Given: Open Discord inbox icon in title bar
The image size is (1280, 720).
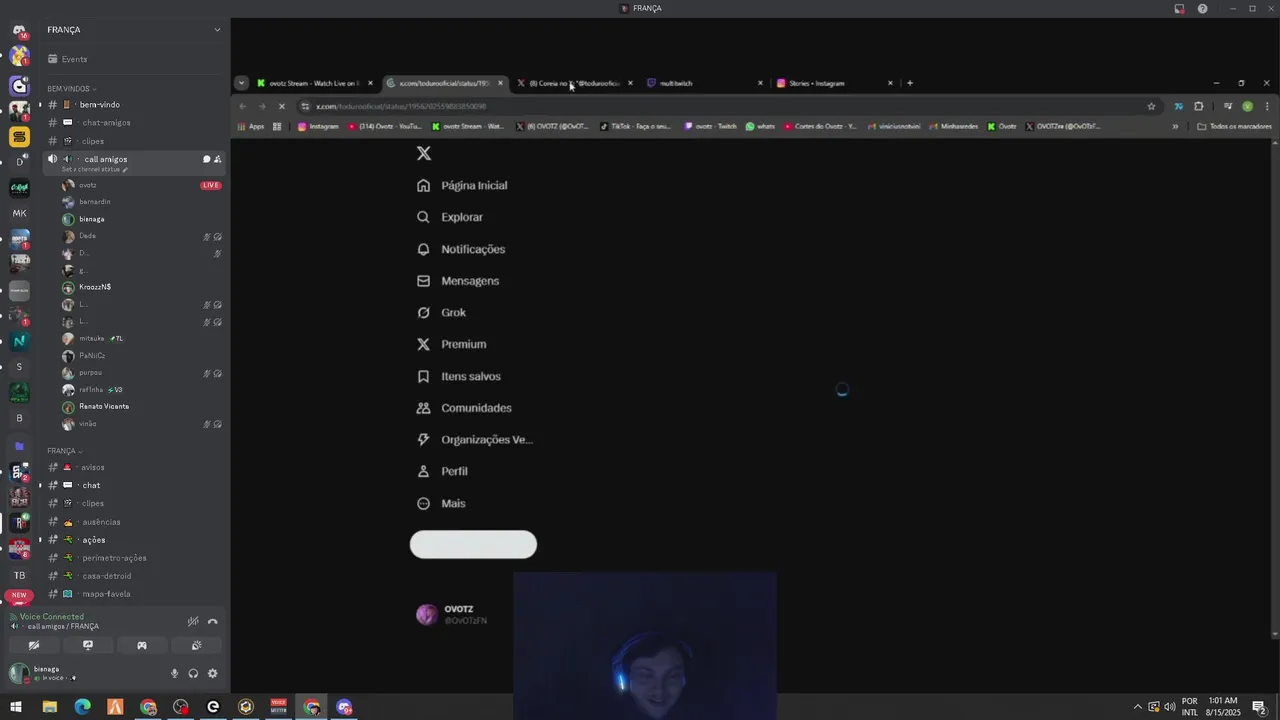Looking at the screenshot, I should 1179,8.
